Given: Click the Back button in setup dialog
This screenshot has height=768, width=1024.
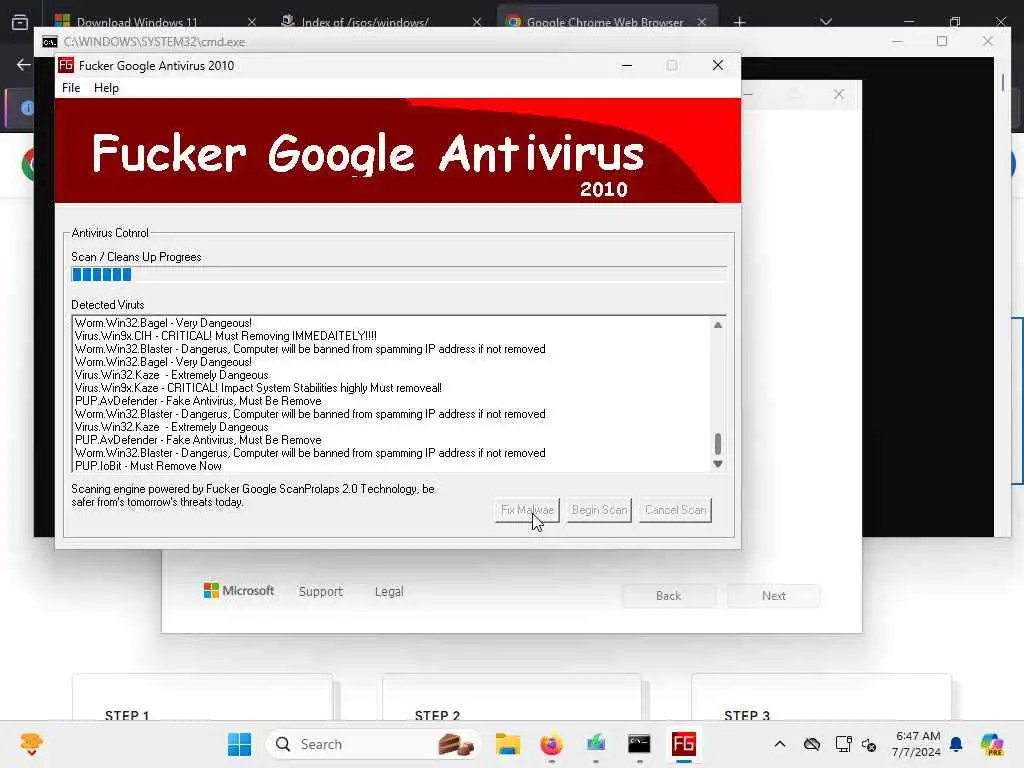Looking at the screenshot, I should pos(668,596).
